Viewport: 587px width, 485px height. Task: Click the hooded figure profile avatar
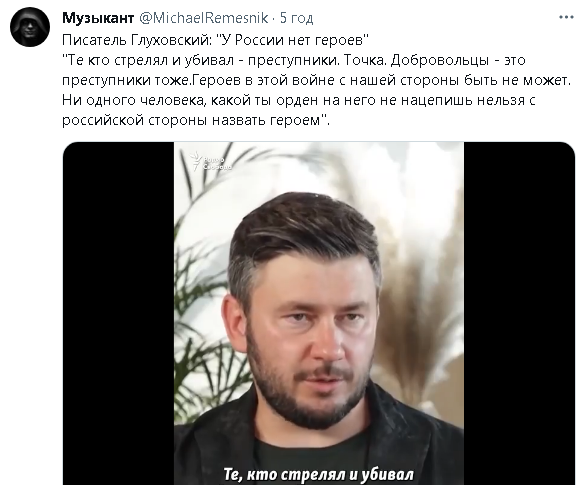tap(30, 27)
